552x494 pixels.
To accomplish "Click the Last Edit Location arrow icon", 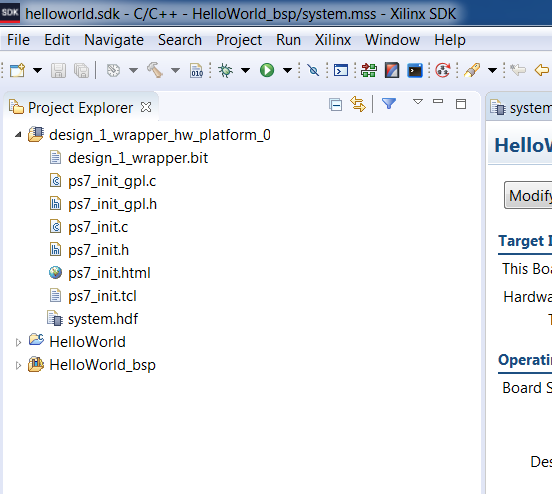I will (518, 70).
